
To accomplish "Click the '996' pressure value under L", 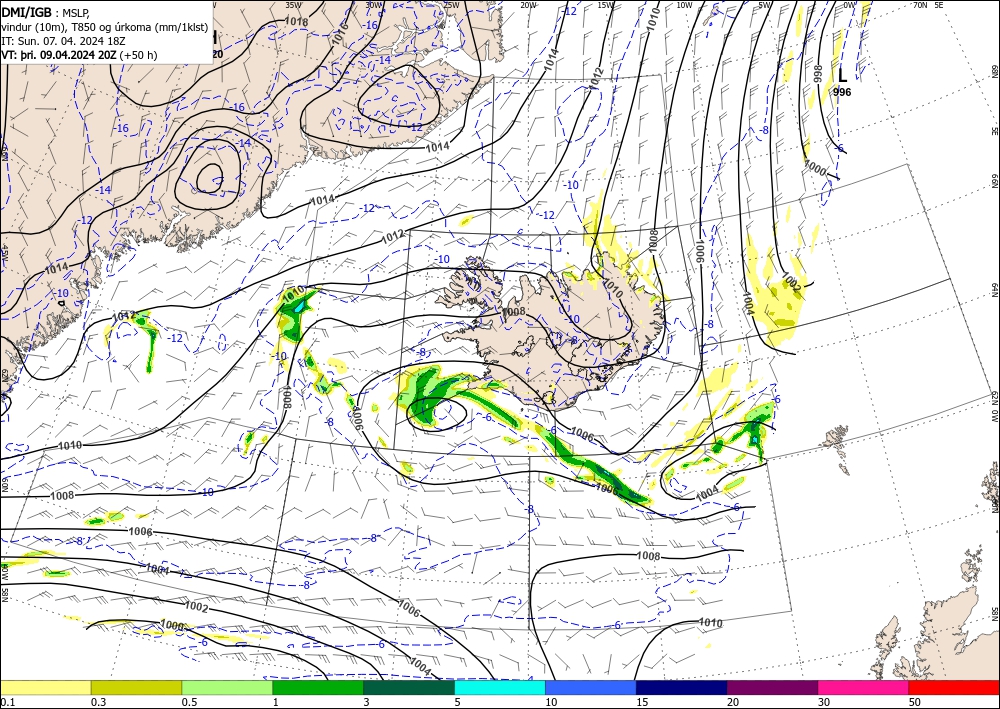I will pyautogui.click(x=842, y=92).
